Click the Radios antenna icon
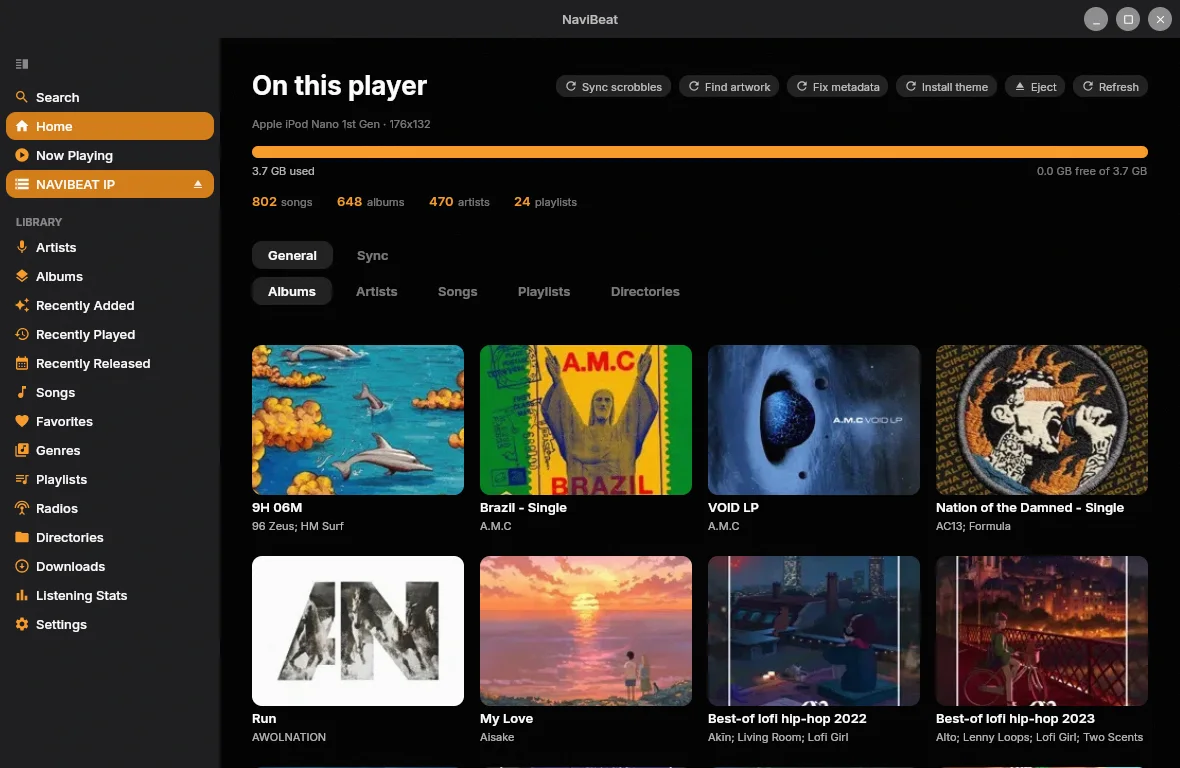1180x768 pixels. [22, 508]
